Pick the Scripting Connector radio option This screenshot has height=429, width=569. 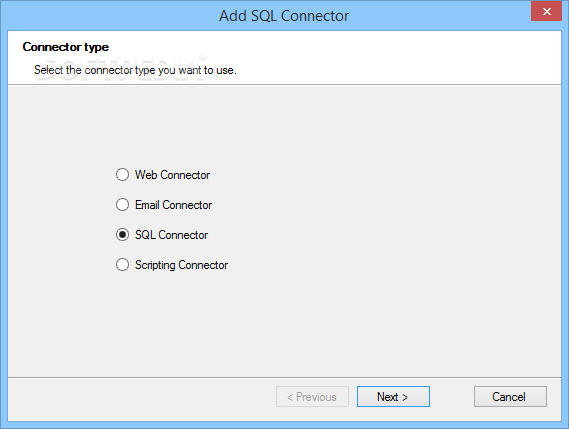(122, 265)
